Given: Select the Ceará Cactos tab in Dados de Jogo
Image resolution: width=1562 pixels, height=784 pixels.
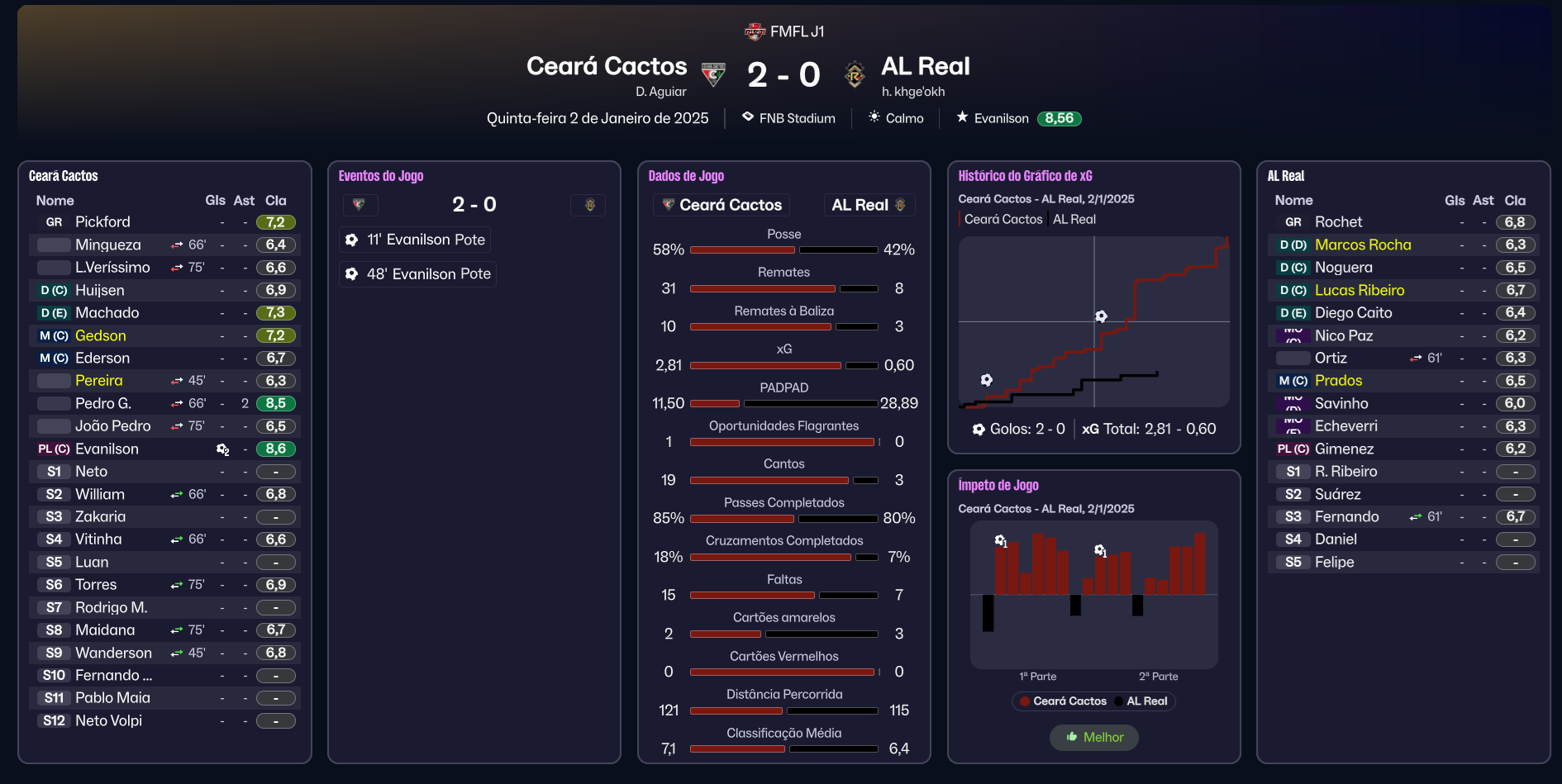Looking at the screenshot, I should click(721, 205).
